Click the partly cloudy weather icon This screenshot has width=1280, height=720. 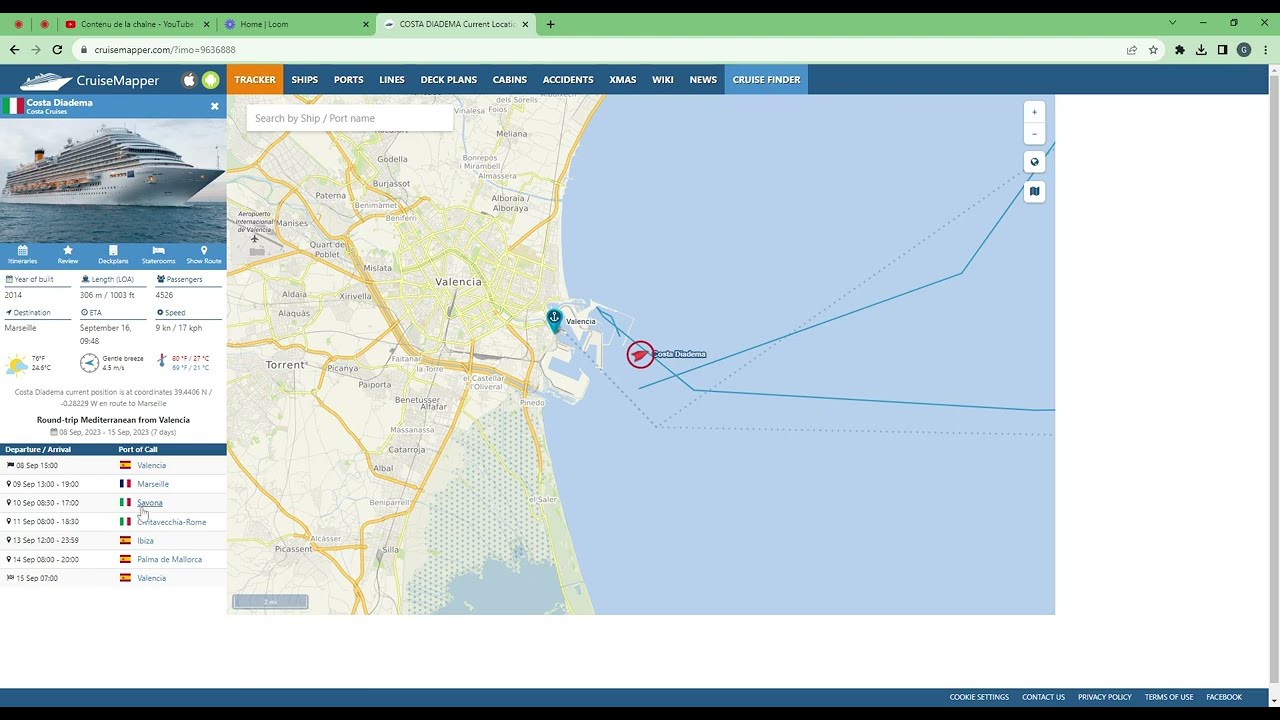(16, 363)
